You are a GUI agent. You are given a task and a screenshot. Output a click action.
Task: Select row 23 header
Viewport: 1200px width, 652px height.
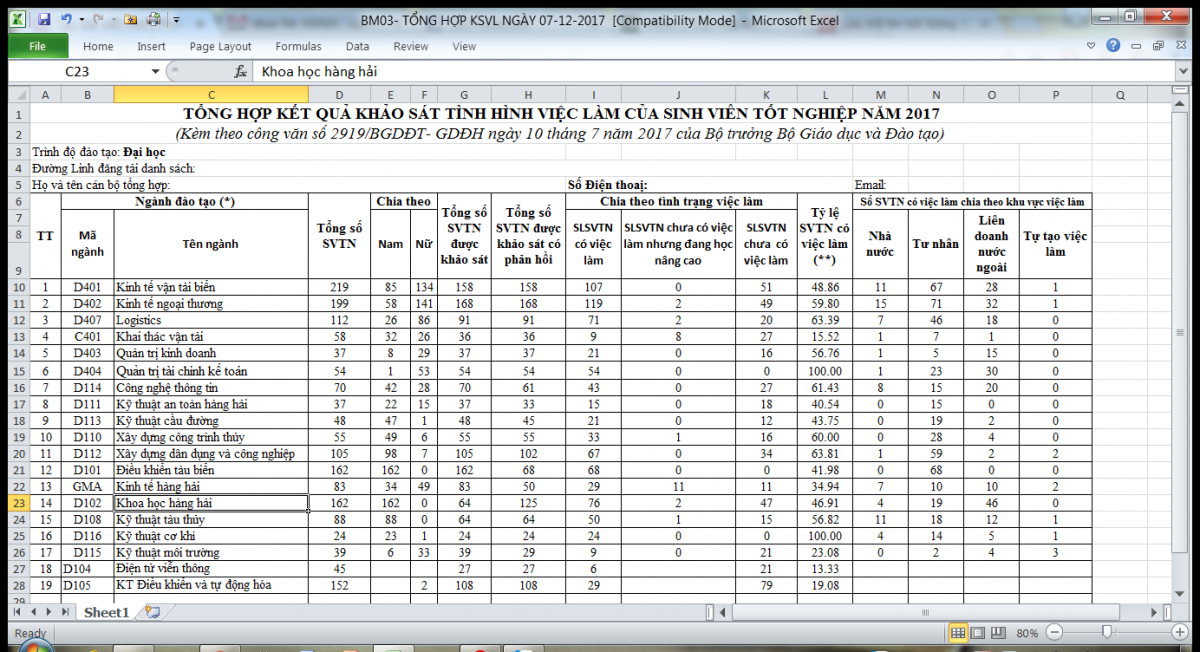(x=19, y=503)
